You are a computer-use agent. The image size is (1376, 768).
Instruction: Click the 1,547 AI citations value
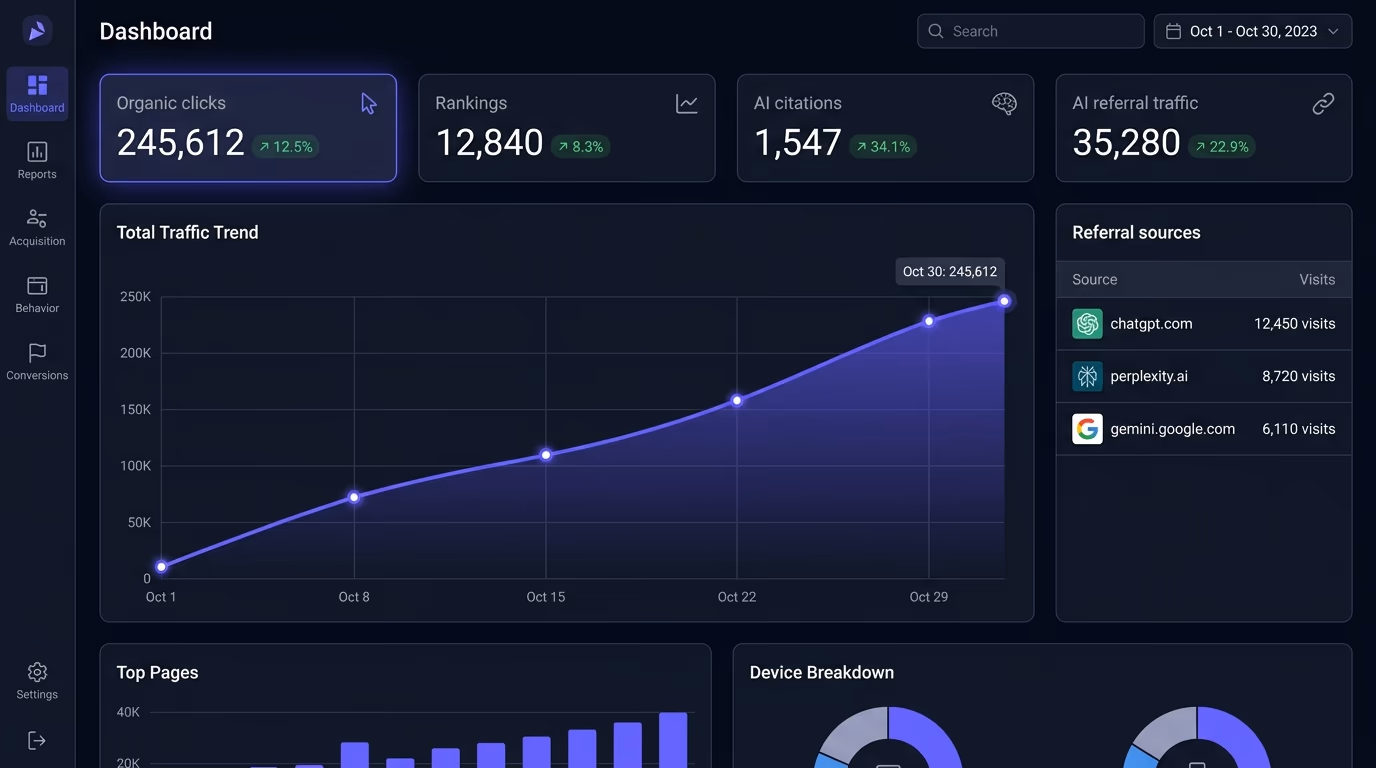797,143
